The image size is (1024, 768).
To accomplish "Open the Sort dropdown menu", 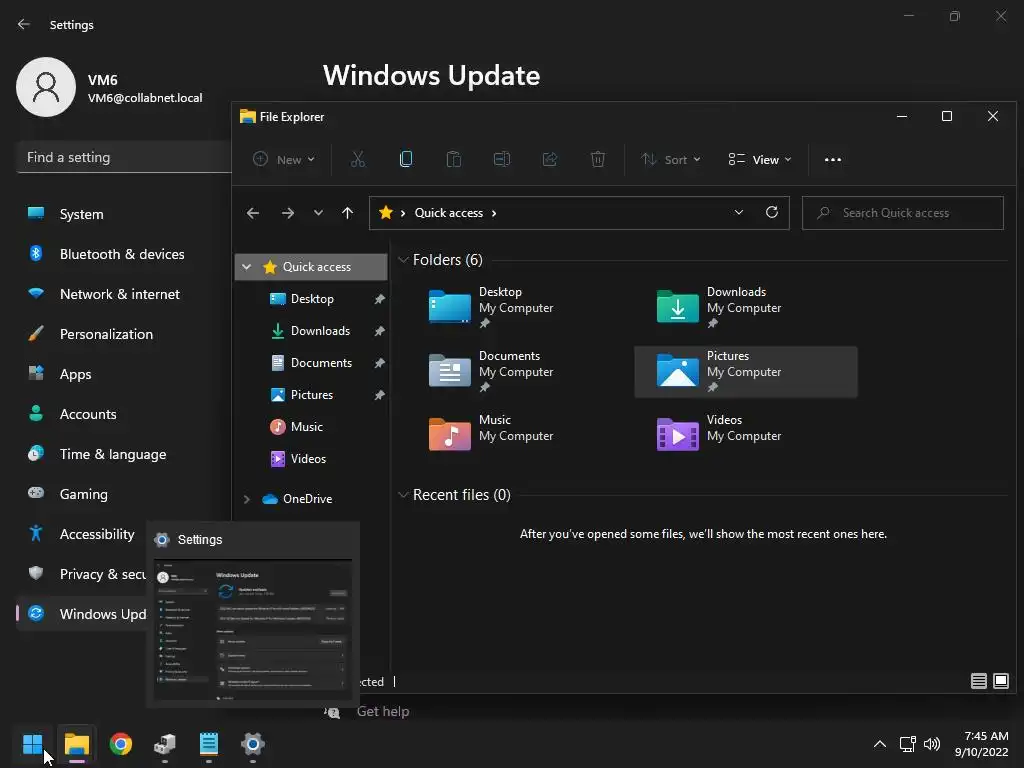I will (671, 159).
